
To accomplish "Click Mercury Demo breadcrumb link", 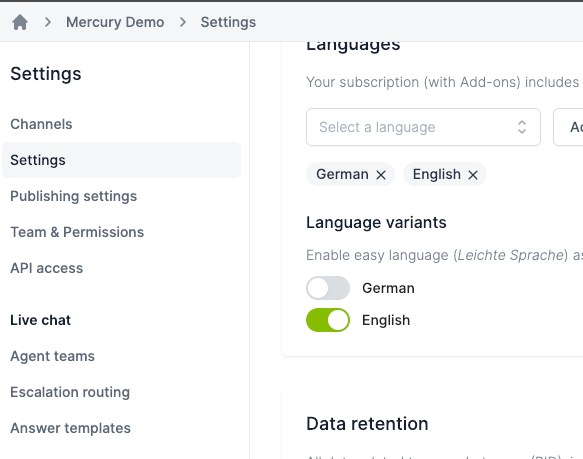I will [115, 22].
